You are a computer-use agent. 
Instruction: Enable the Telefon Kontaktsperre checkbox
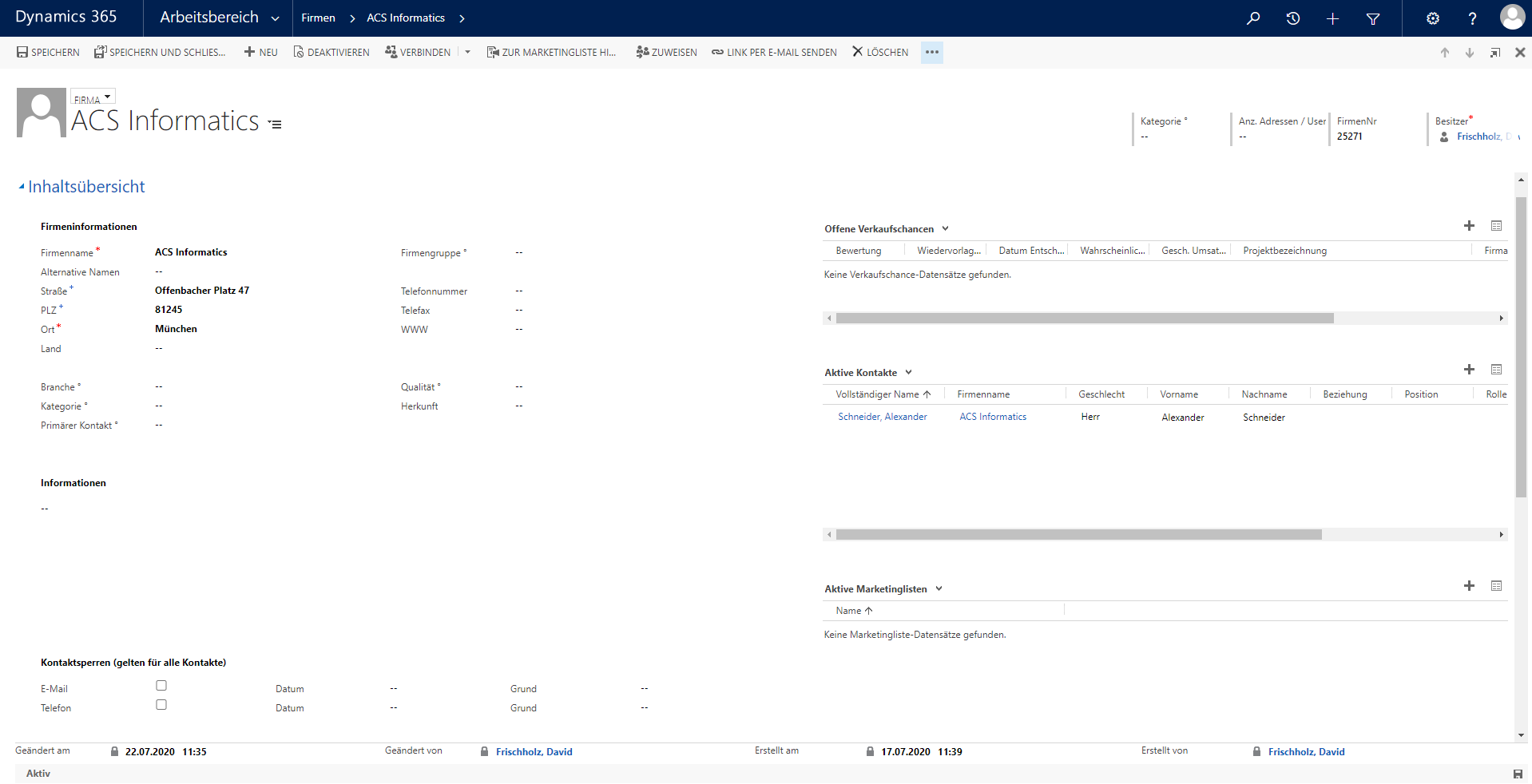(161, 705)
